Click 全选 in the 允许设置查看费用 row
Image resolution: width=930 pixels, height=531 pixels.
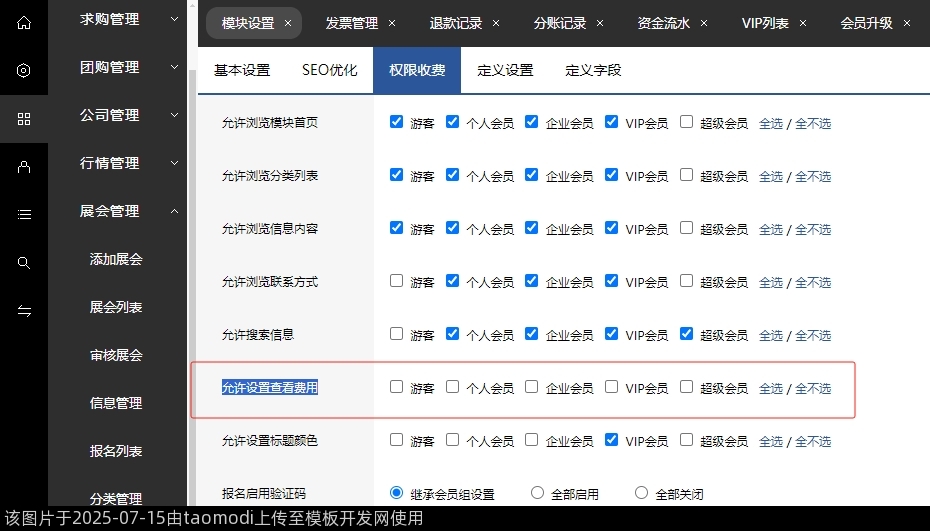point(770,388)
